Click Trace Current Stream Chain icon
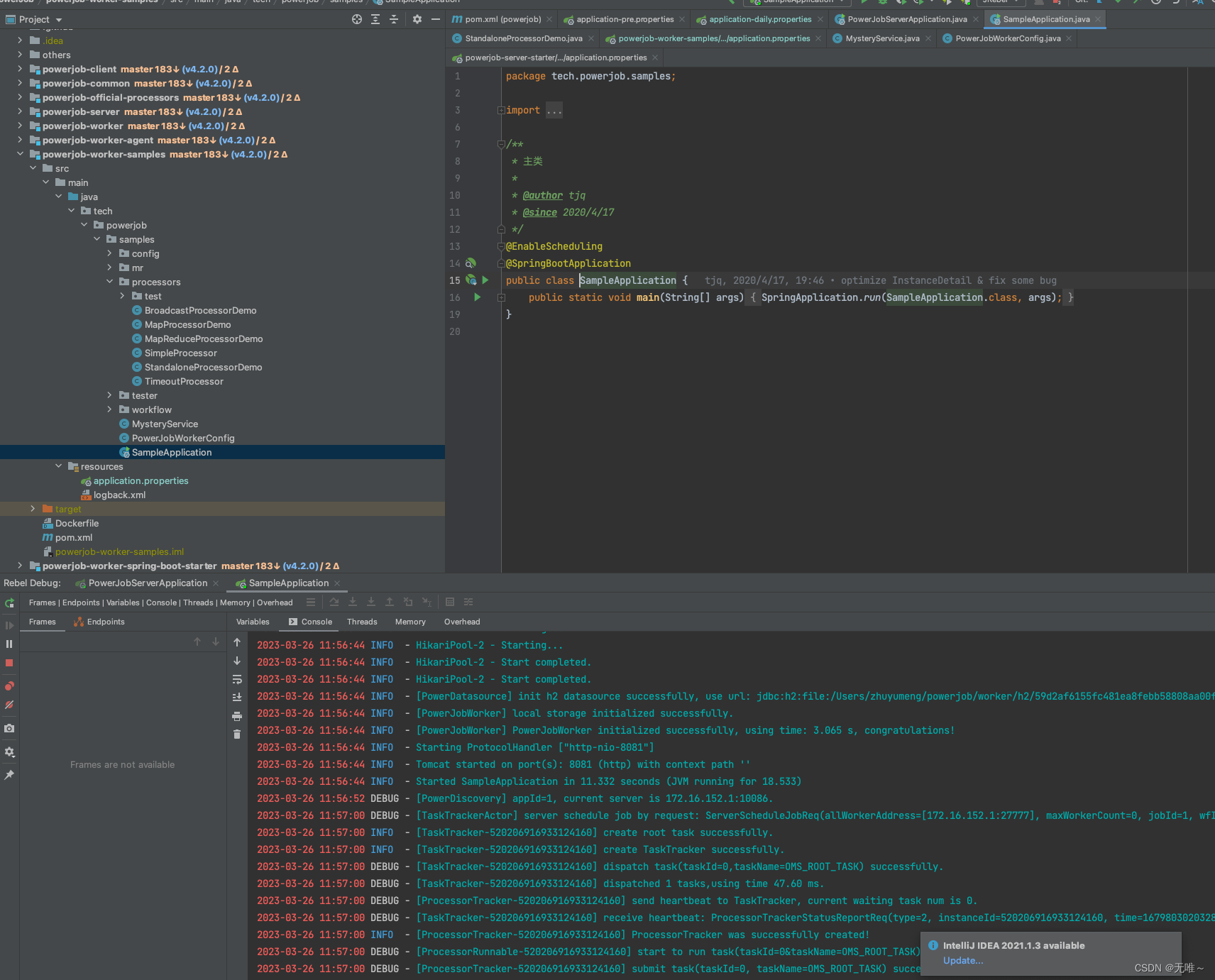Screen dimensions: 1215x980 (x=468, y=602)
